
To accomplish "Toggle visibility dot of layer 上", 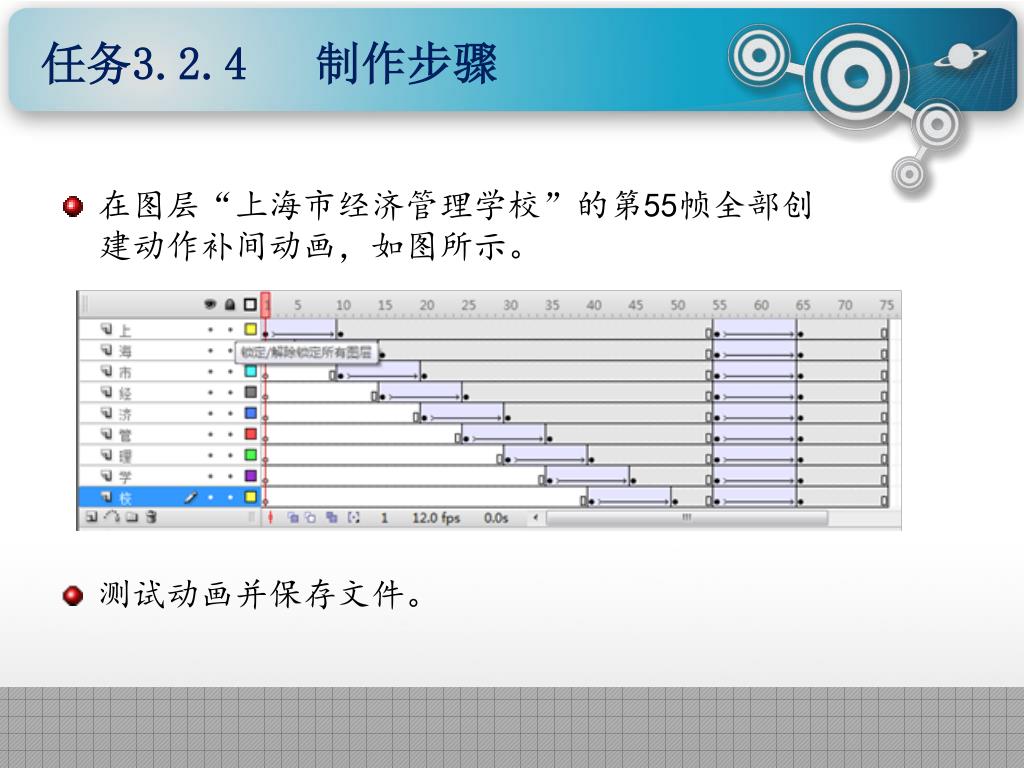I will point(210,330).
